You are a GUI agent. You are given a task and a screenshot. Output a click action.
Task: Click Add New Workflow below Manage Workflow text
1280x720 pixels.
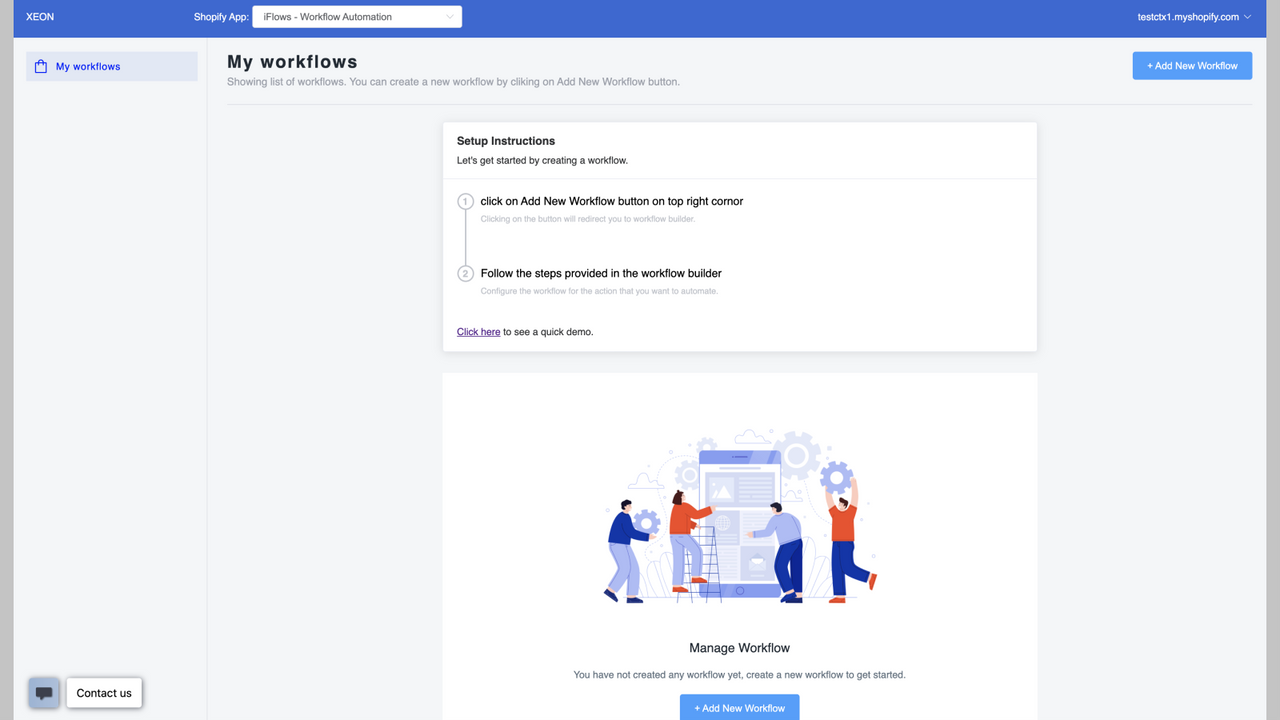click(739, 707)
